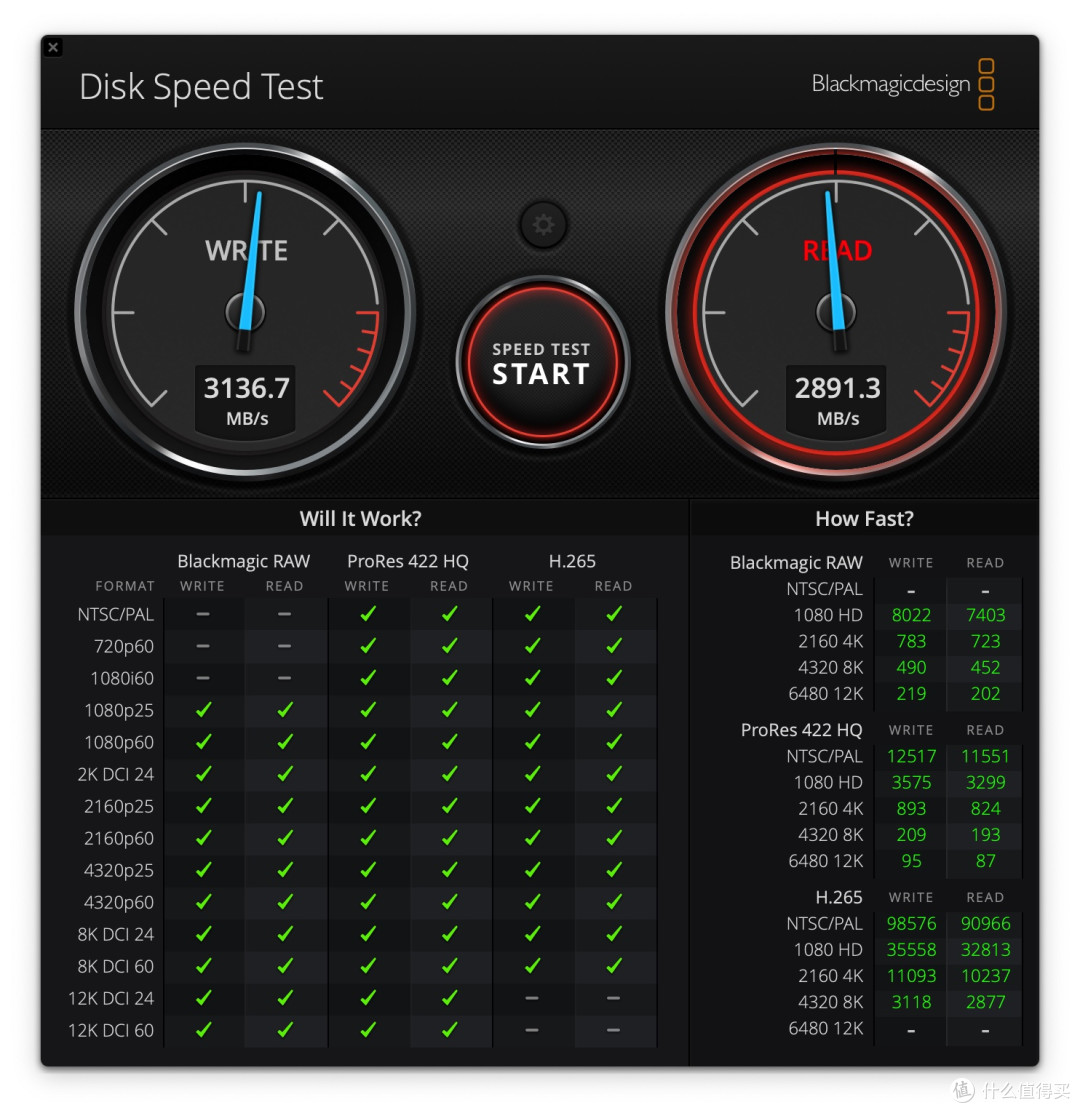Select the 1080p25 format row label

[119, 711]
